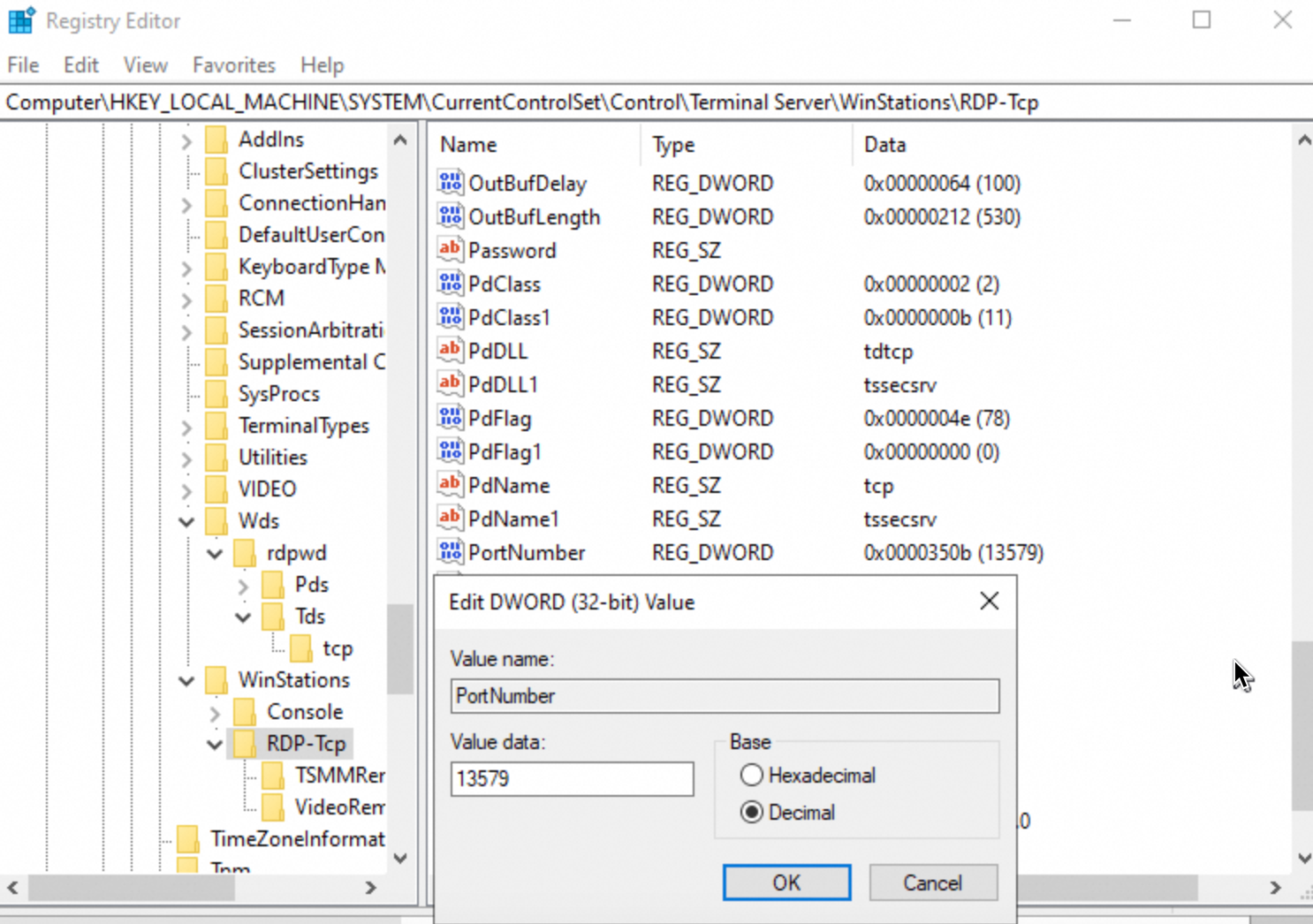This screenshot has height=924, width=1313.
Task: Click the OK button
Action: (786, 882)
